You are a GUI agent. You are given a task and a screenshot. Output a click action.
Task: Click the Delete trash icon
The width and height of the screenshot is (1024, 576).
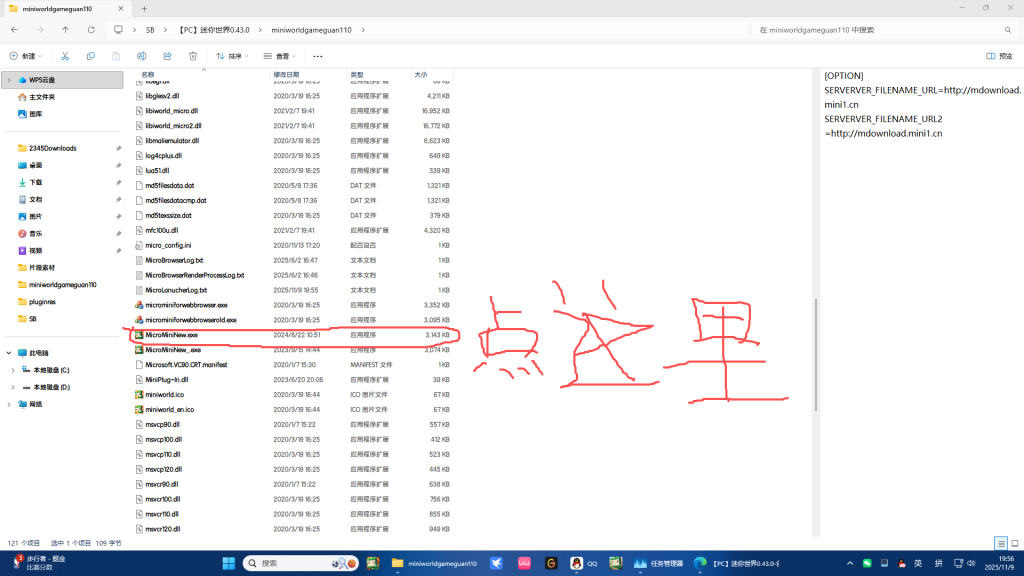(192, 56)
